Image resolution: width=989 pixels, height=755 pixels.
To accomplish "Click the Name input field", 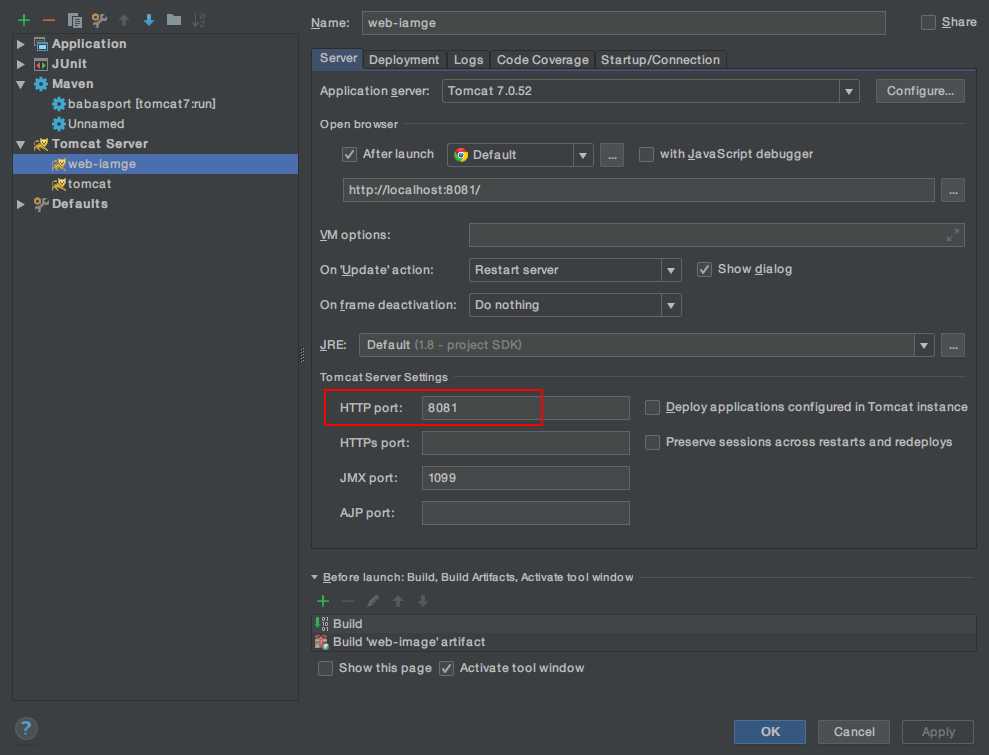I will [x=623, y=23].
